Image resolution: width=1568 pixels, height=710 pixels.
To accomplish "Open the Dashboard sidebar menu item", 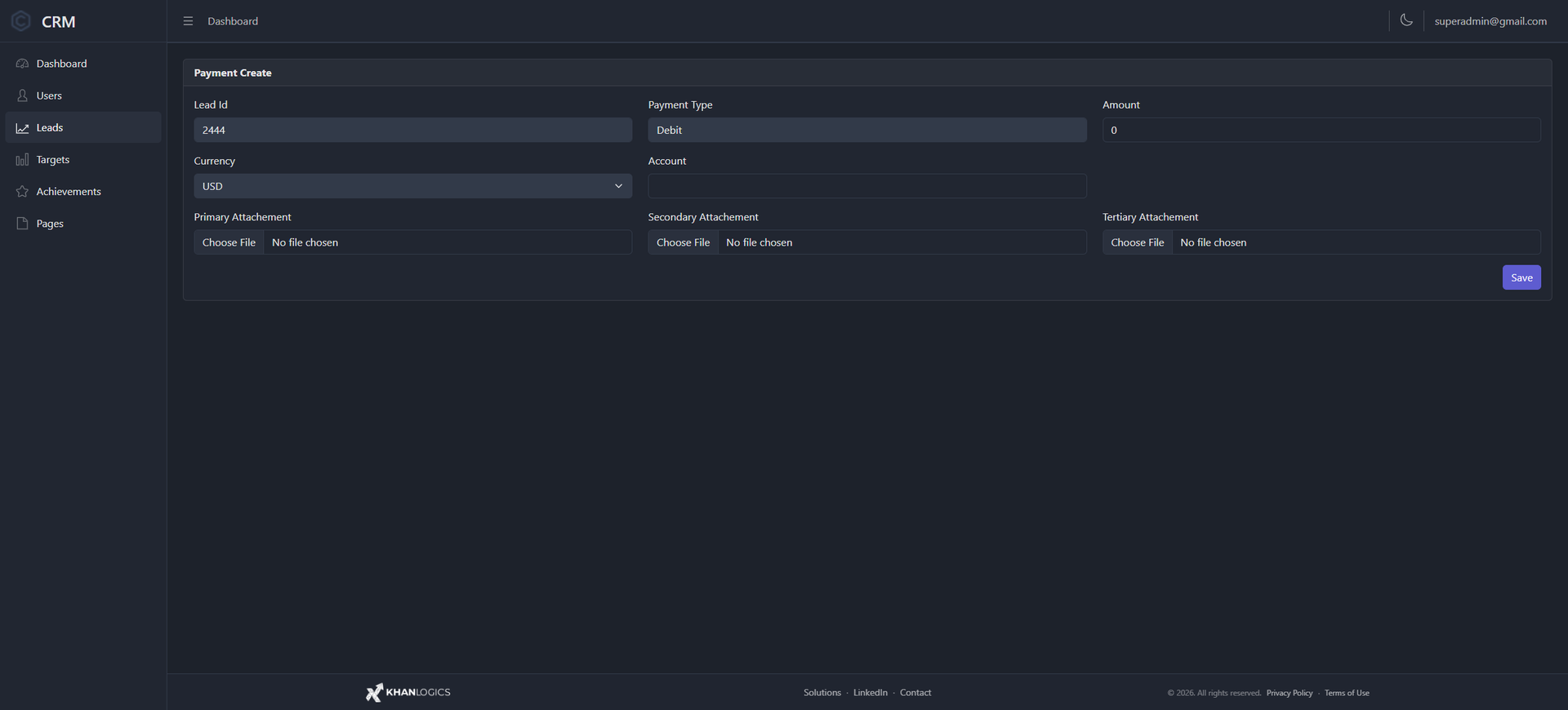I will tap(83, 64).
